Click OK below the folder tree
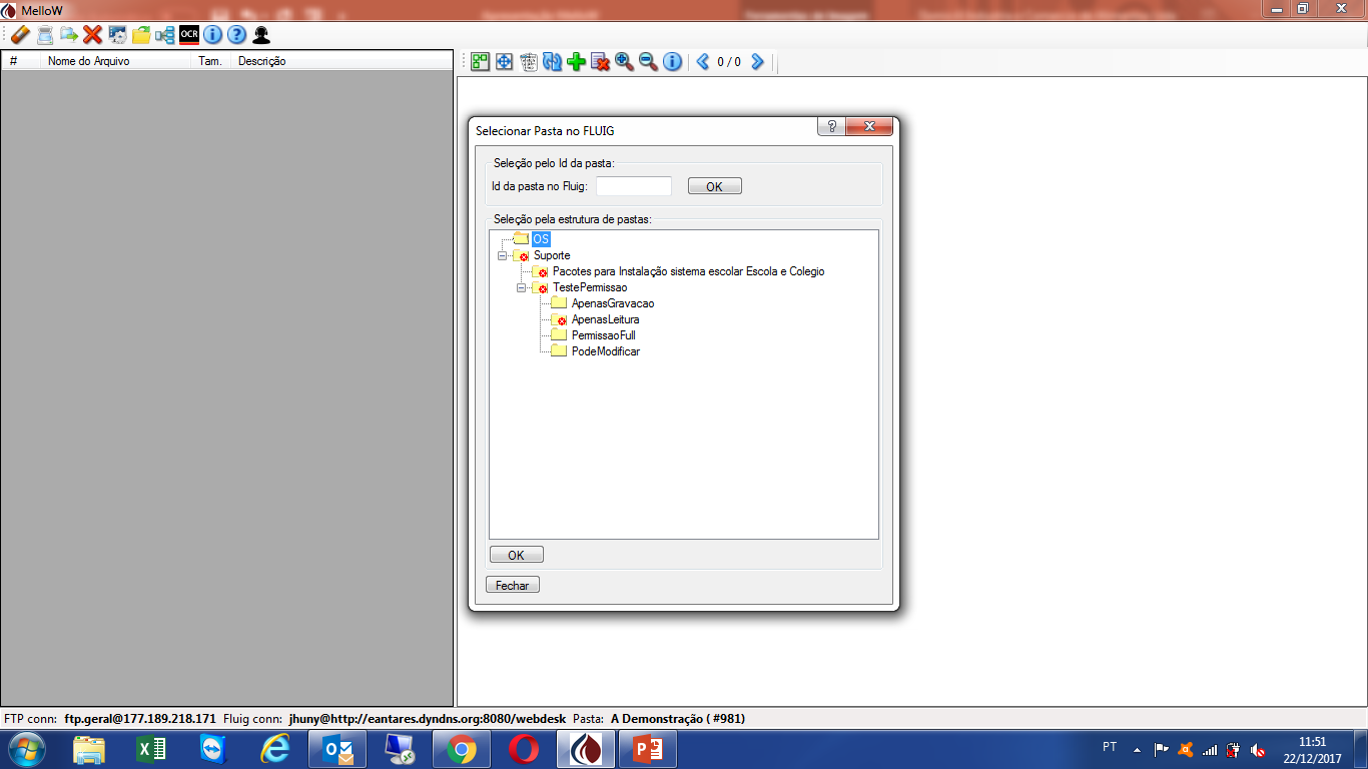The image size is (1368, 769). pos(516,555)
